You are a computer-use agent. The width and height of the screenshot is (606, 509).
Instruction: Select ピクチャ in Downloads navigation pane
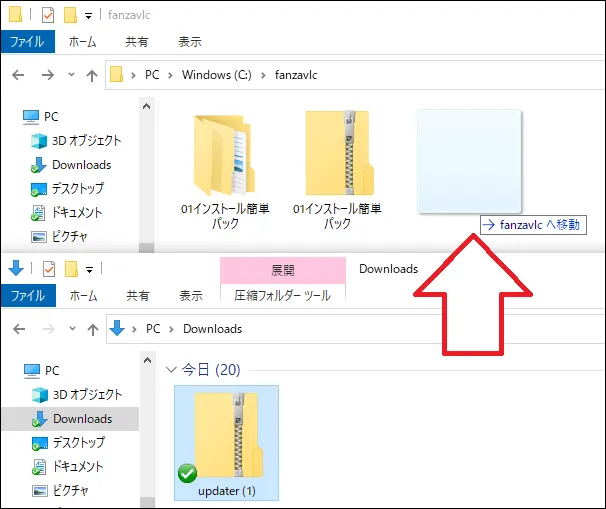coord(60,490)
